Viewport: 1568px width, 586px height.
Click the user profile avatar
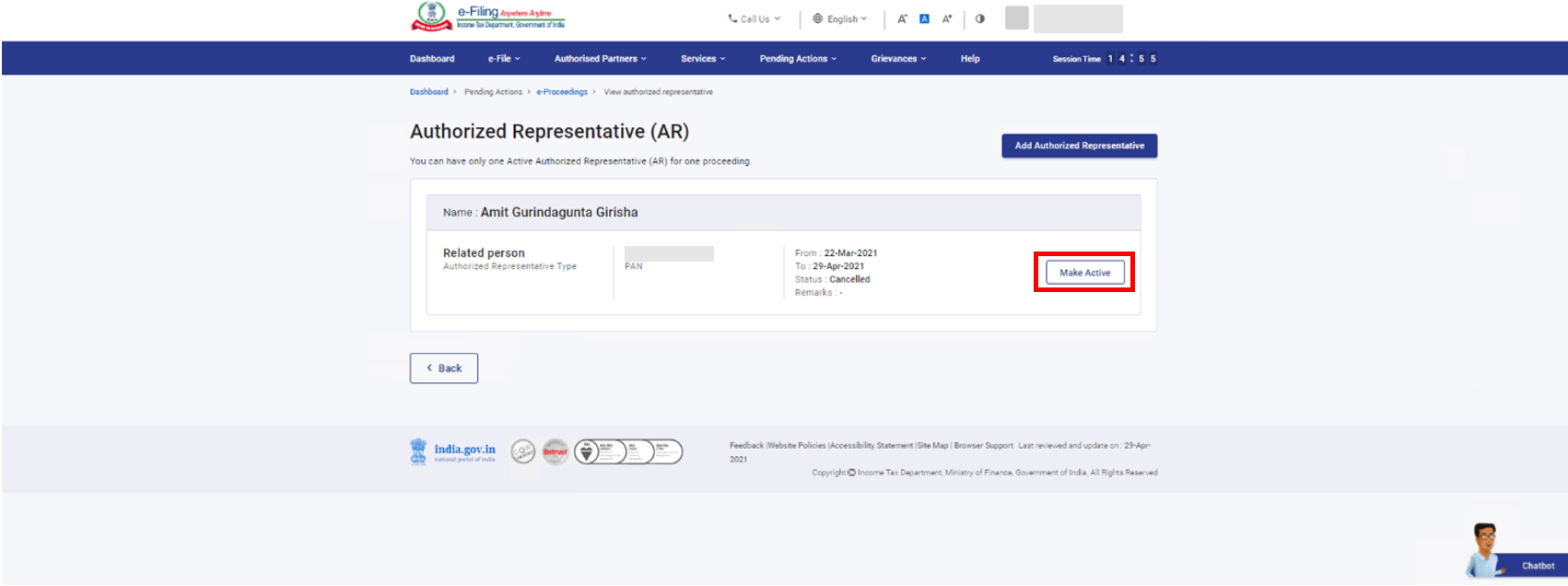(x=1016, y=18)
